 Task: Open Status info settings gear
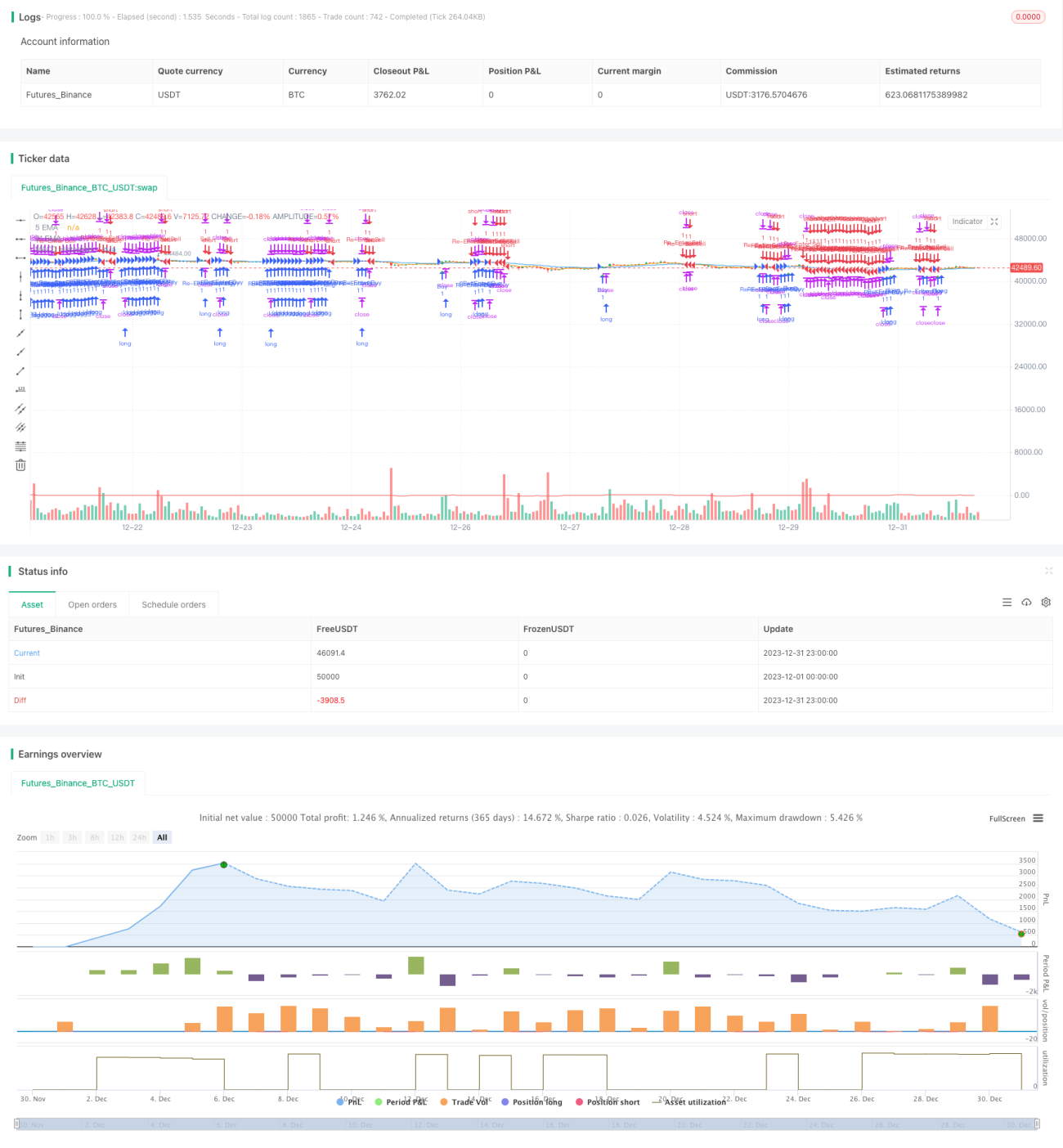point(1046,603)
